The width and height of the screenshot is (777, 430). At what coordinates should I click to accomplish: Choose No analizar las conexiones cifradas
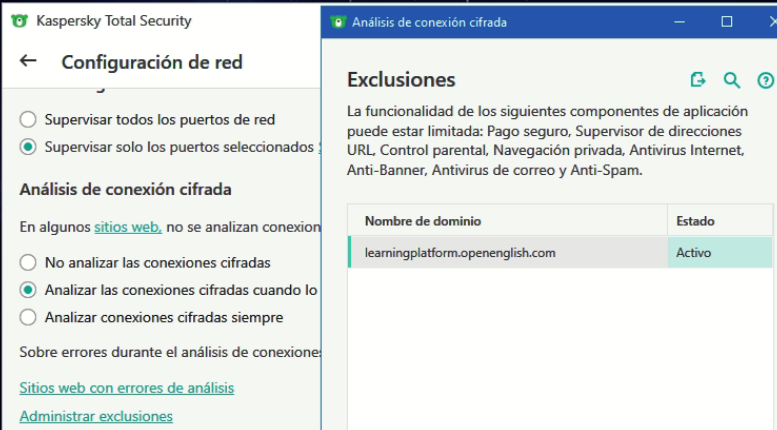(28, 262)
